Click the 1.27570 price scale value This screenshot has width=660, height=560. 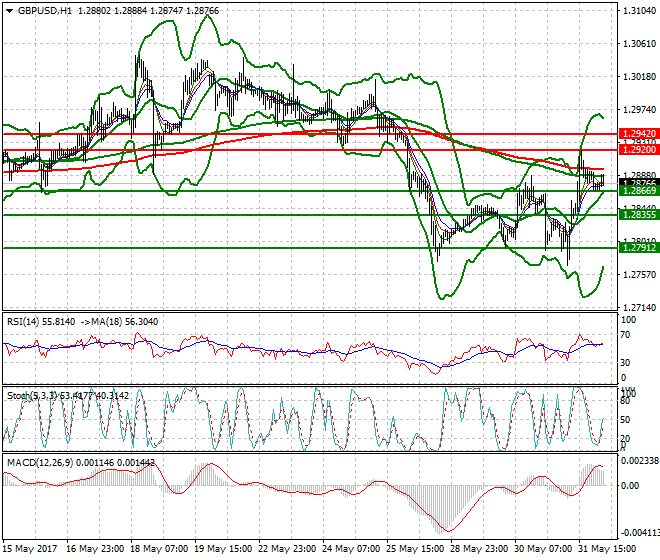(x=639, y=275)
